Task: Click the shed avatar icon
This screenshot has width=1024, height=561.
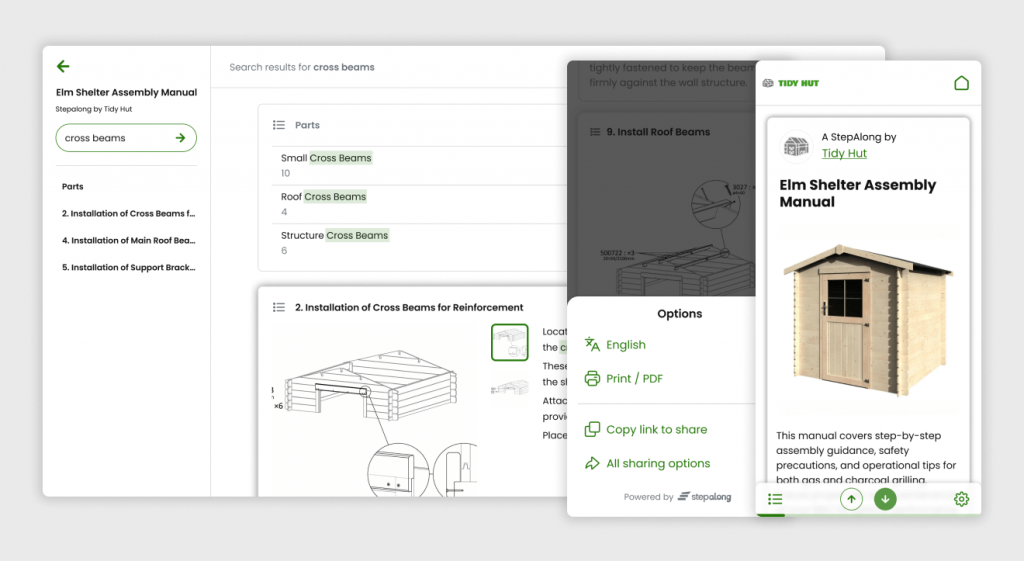Action: 796,145
